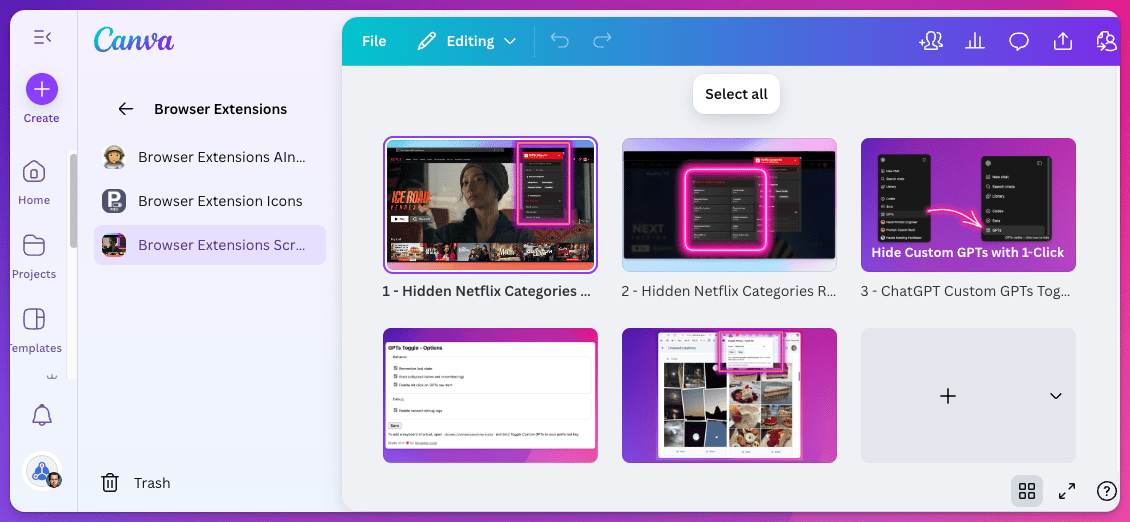Click the icon beside Browser Extension Icons

(114, 201)
